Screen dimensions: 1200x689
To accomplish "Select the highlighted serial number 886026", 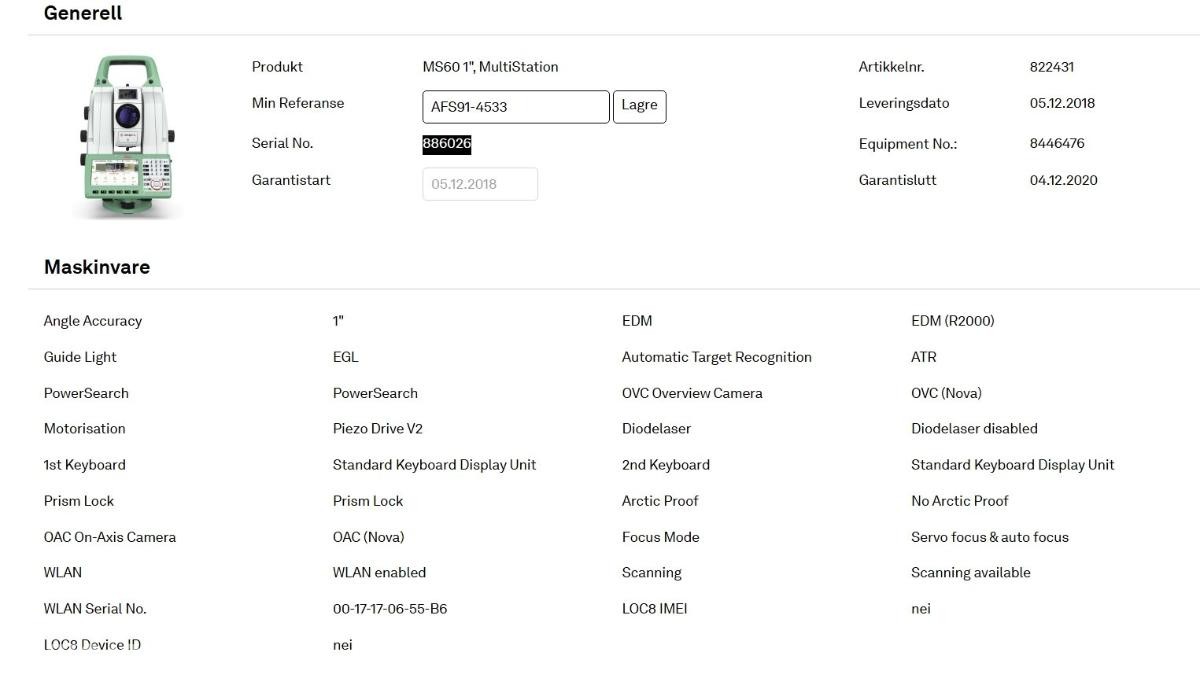I will click(x=447, y=144).
